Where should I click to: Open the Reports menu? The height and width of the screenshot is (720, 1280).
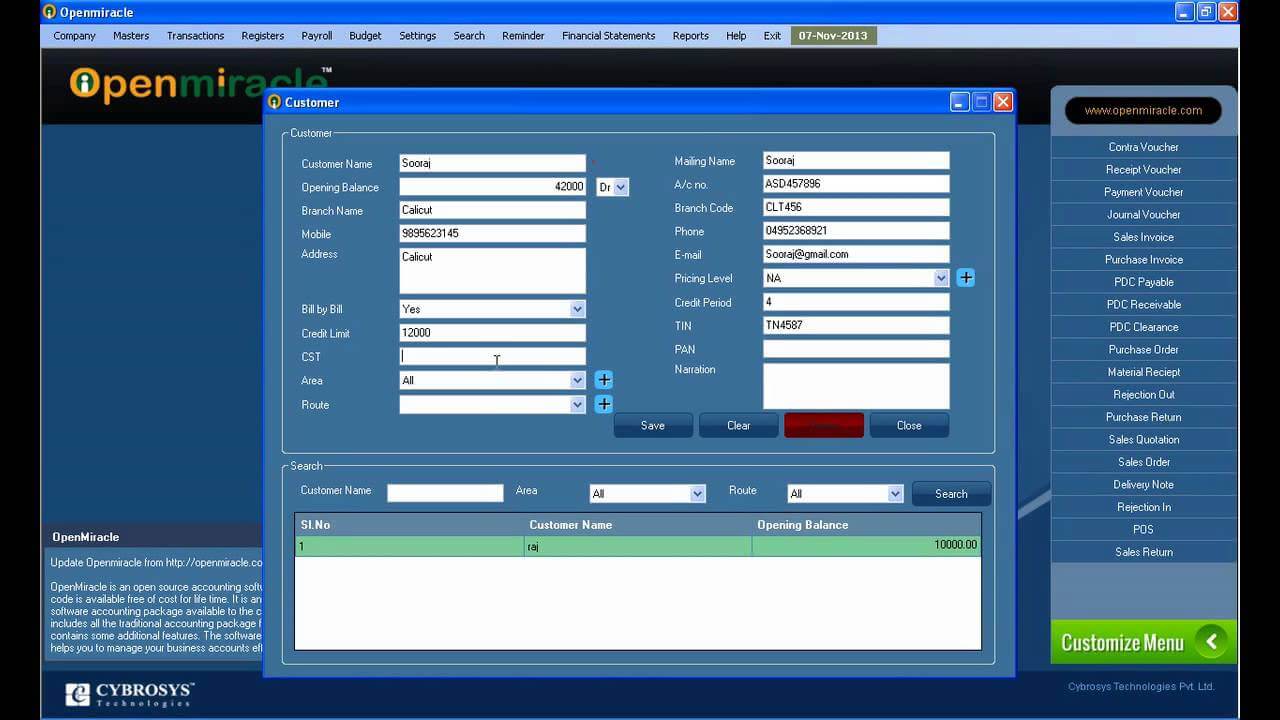point(690,35)
